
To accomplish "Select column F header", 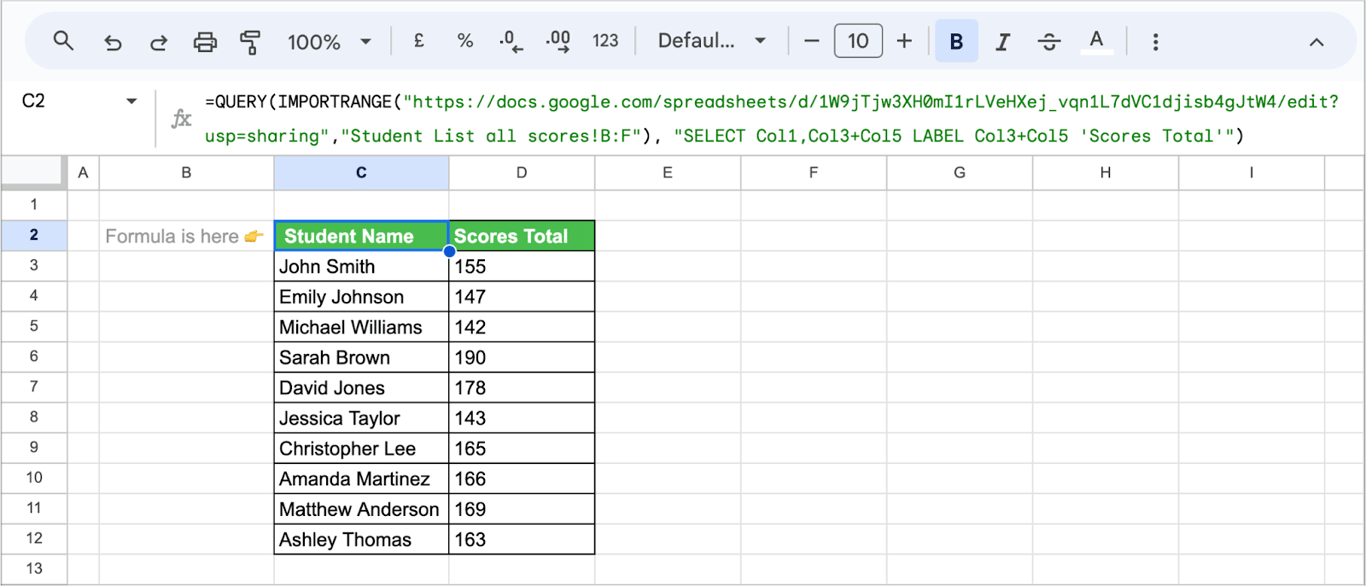I will click(x=813, y=173).
